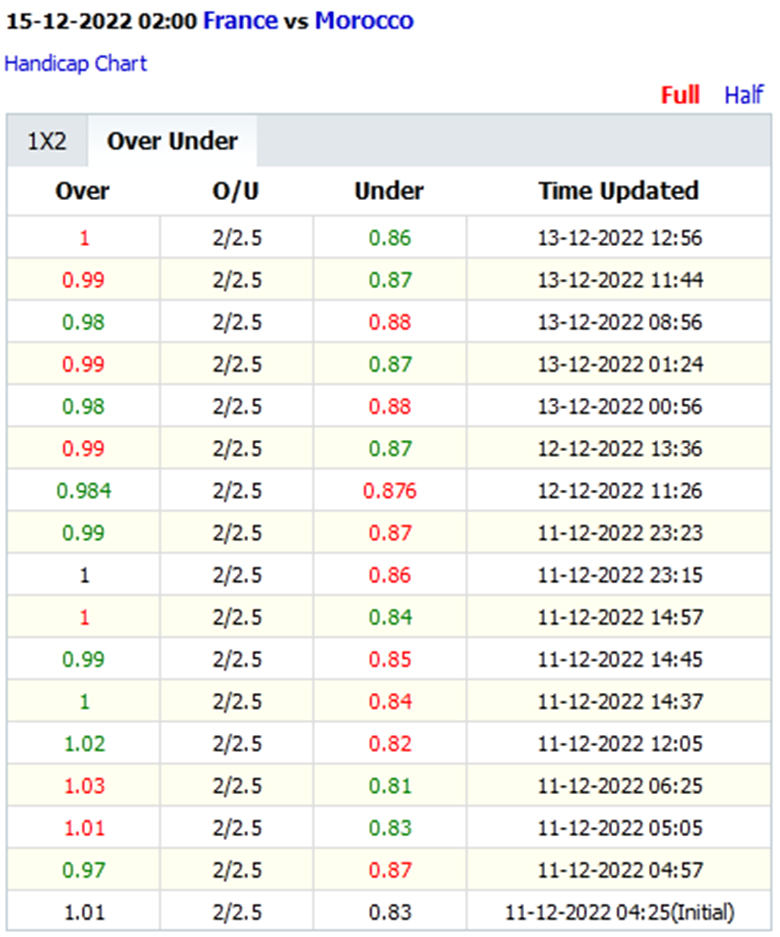Click timestamp 11-12-2022 23:15

620,575
